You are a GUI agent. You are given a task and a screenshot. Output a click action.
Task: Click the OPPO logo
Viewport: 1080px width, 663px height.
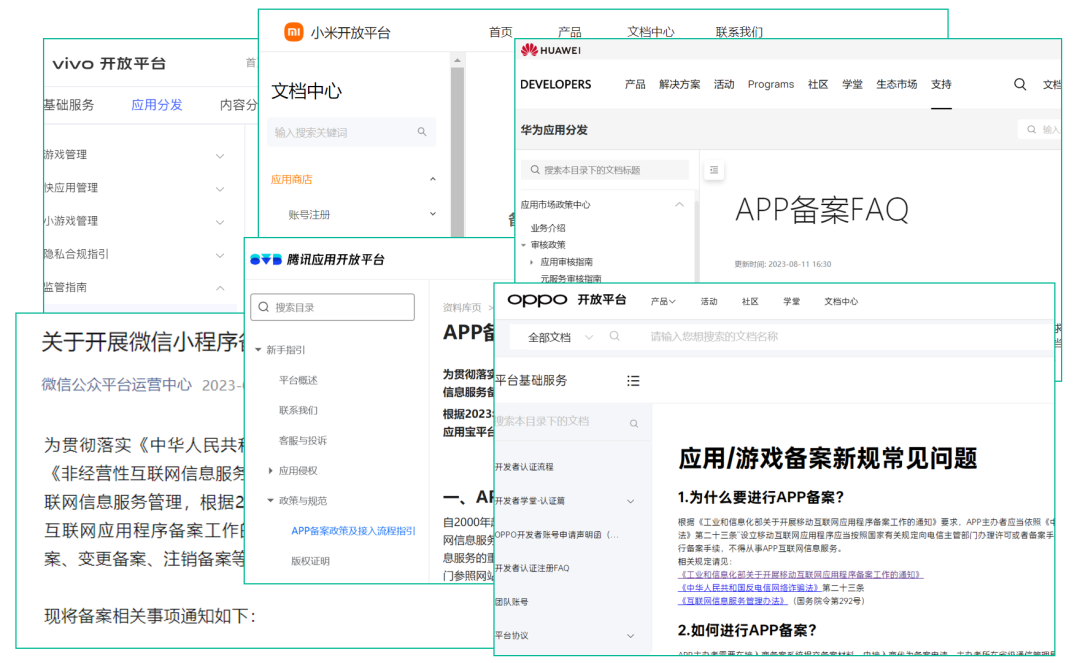pos(537,300)
